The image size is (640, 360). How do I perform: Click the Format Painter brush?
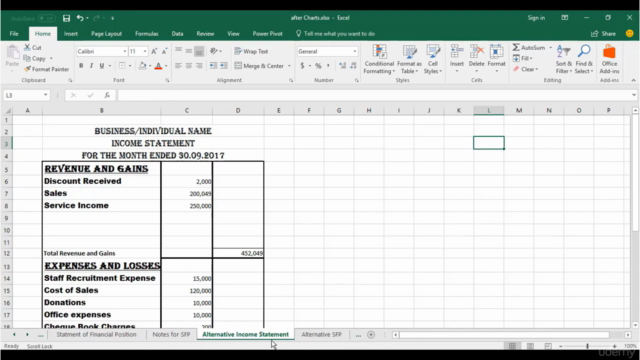click(x=27, y=69)
